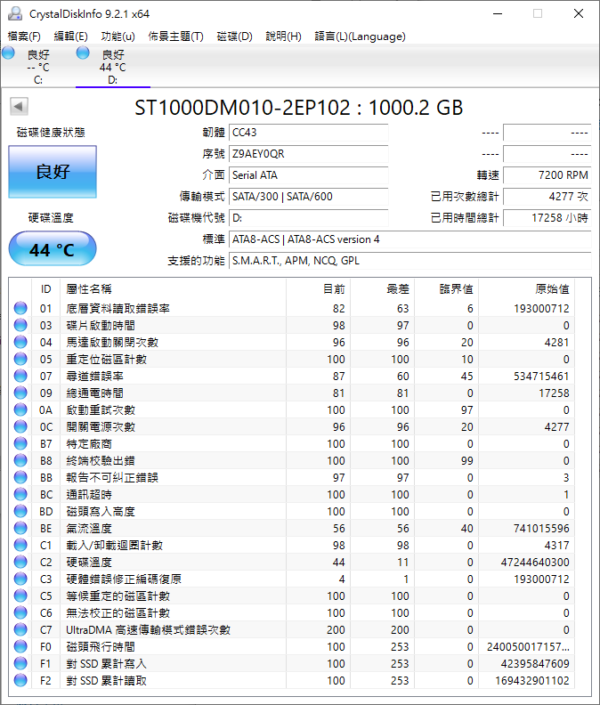The width and height of the screenshot is (600, 705).
Task: Click status orb for attribute B7 row
Action: click(20, 443)
